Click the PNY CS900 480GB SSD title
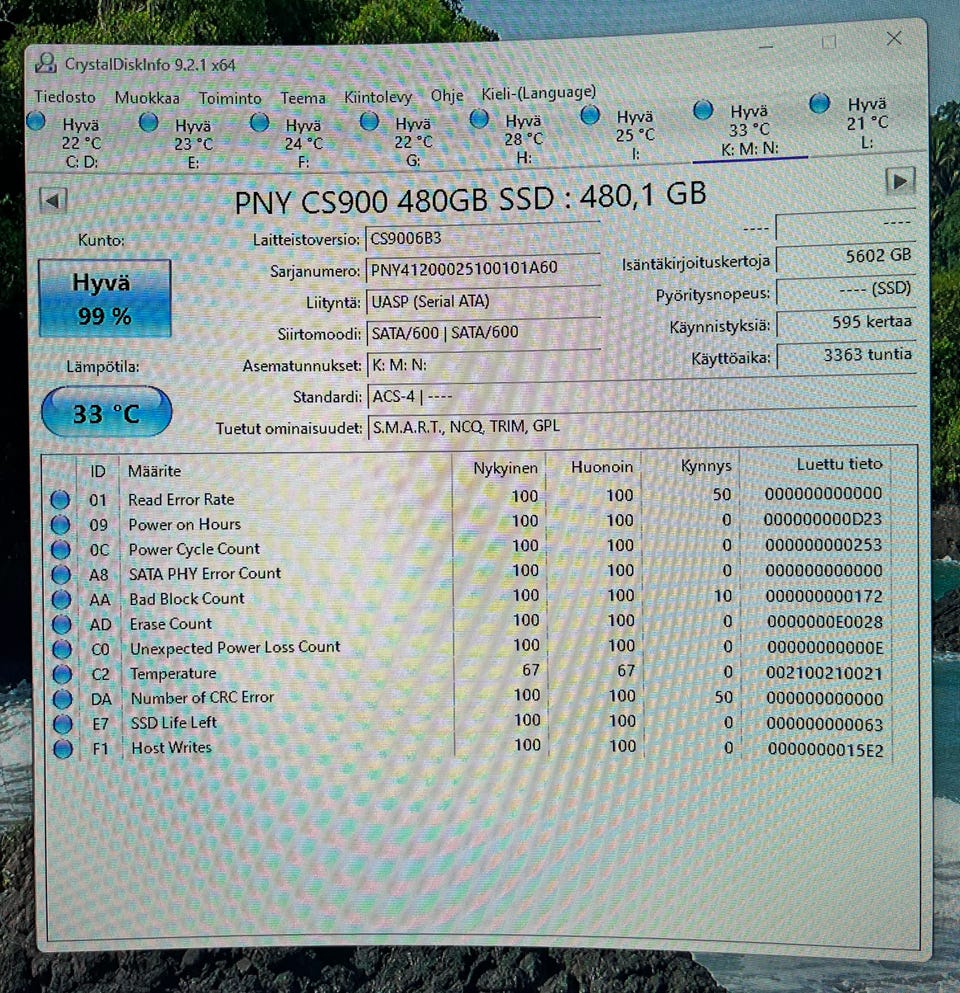 470,198
